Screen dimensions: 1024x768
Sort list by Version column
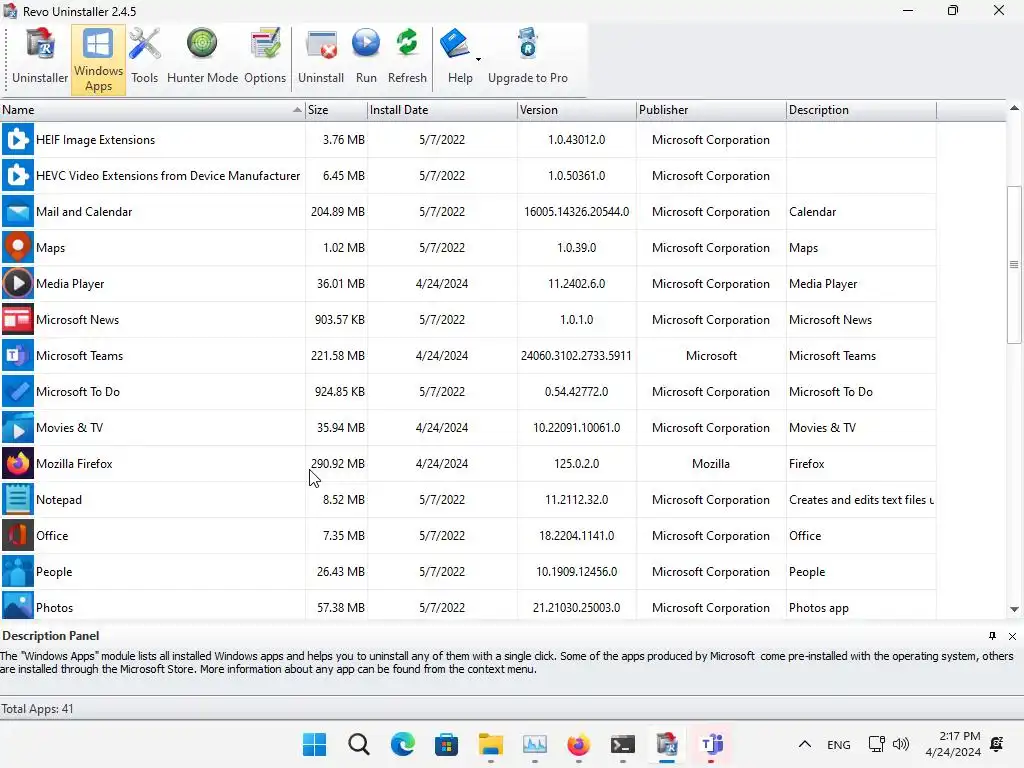coord(577,110)
